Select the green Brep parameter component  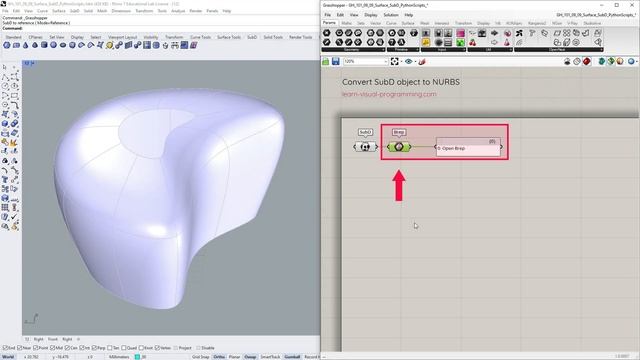point(399,147)
